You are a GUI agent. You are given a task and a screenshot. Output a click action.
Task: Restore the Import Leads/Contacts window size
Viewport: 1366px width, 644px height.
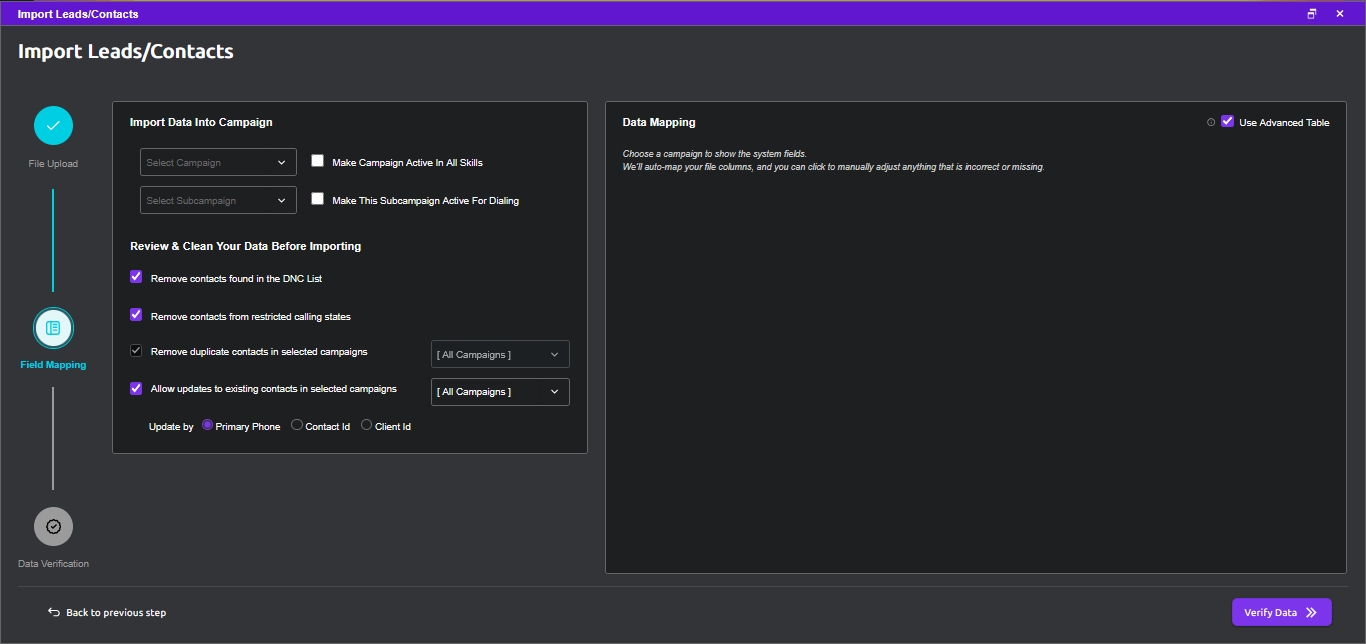1312,14
